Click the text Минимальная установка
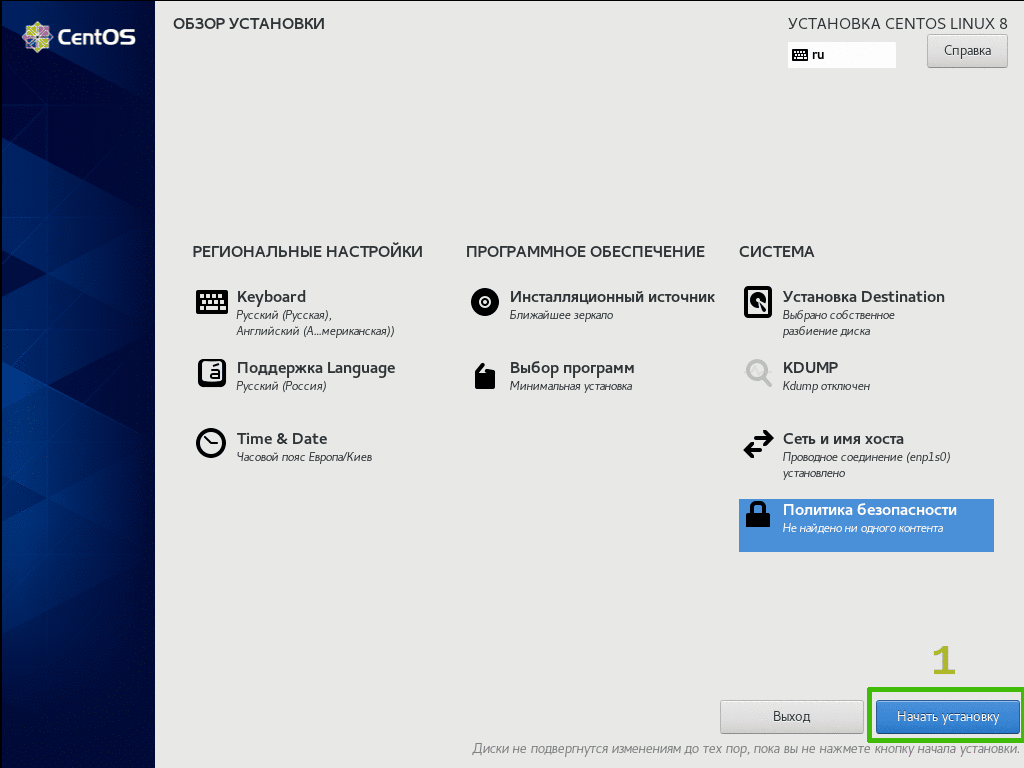This screenshot has height=768, width=1024. coord(571,386)
